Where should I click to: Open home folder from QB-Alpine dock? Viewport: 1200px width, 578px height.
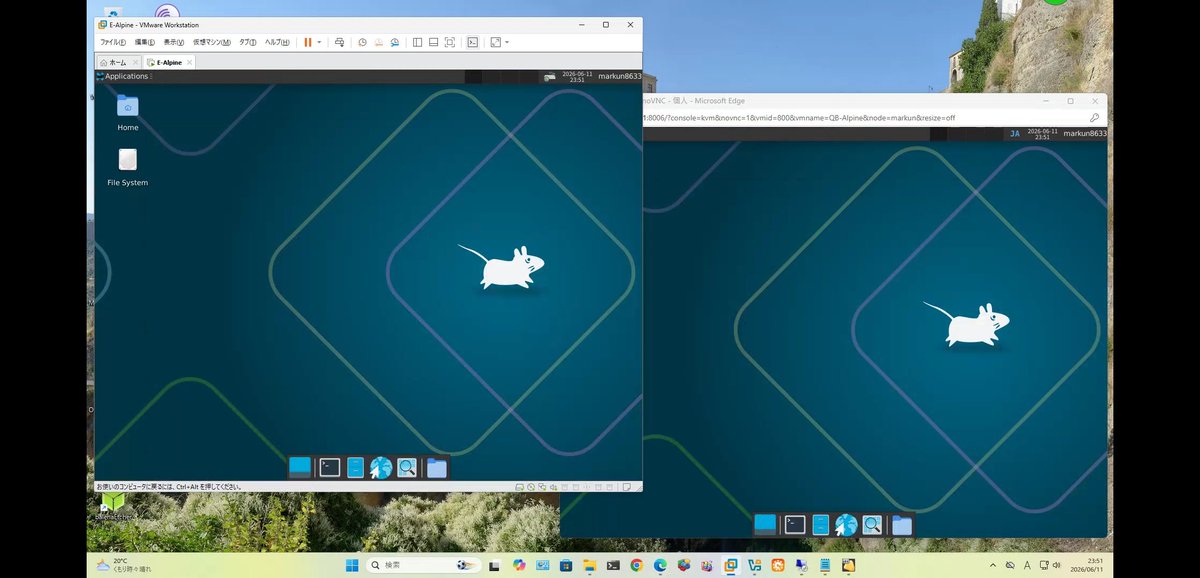902,524
